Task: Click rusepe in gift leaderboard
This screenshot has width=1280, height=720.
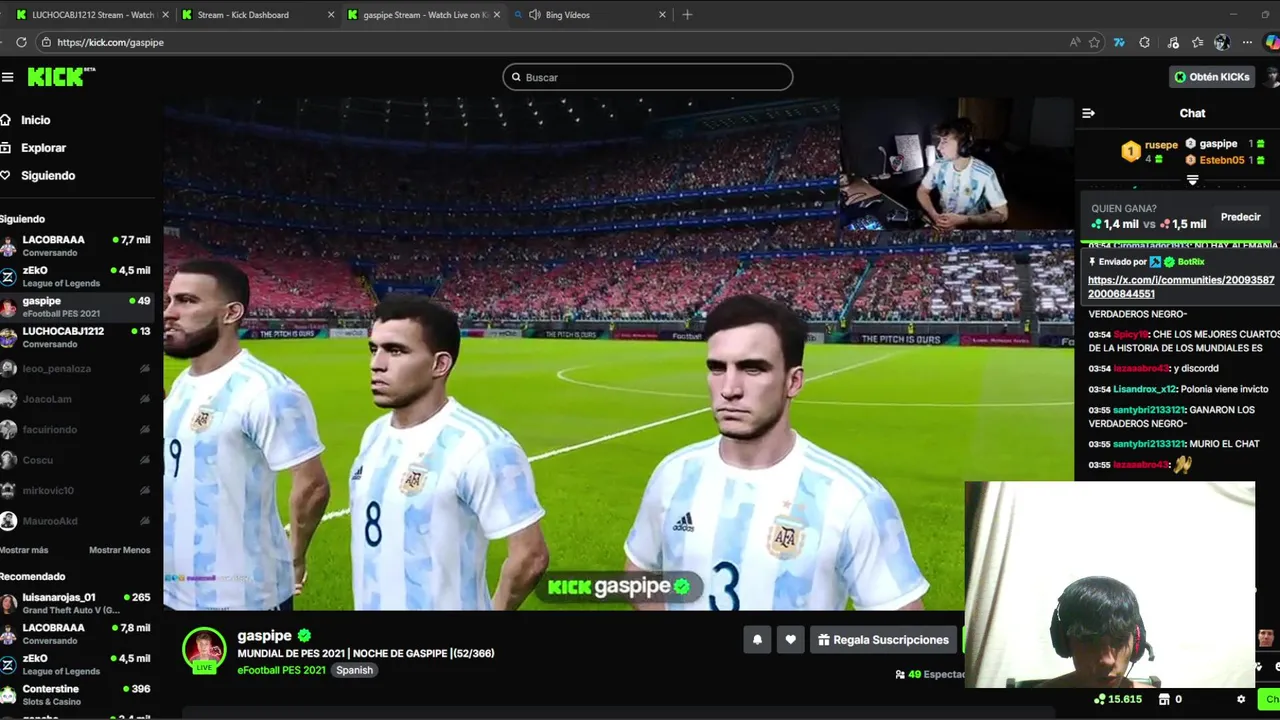Action: coord(1161,145)
